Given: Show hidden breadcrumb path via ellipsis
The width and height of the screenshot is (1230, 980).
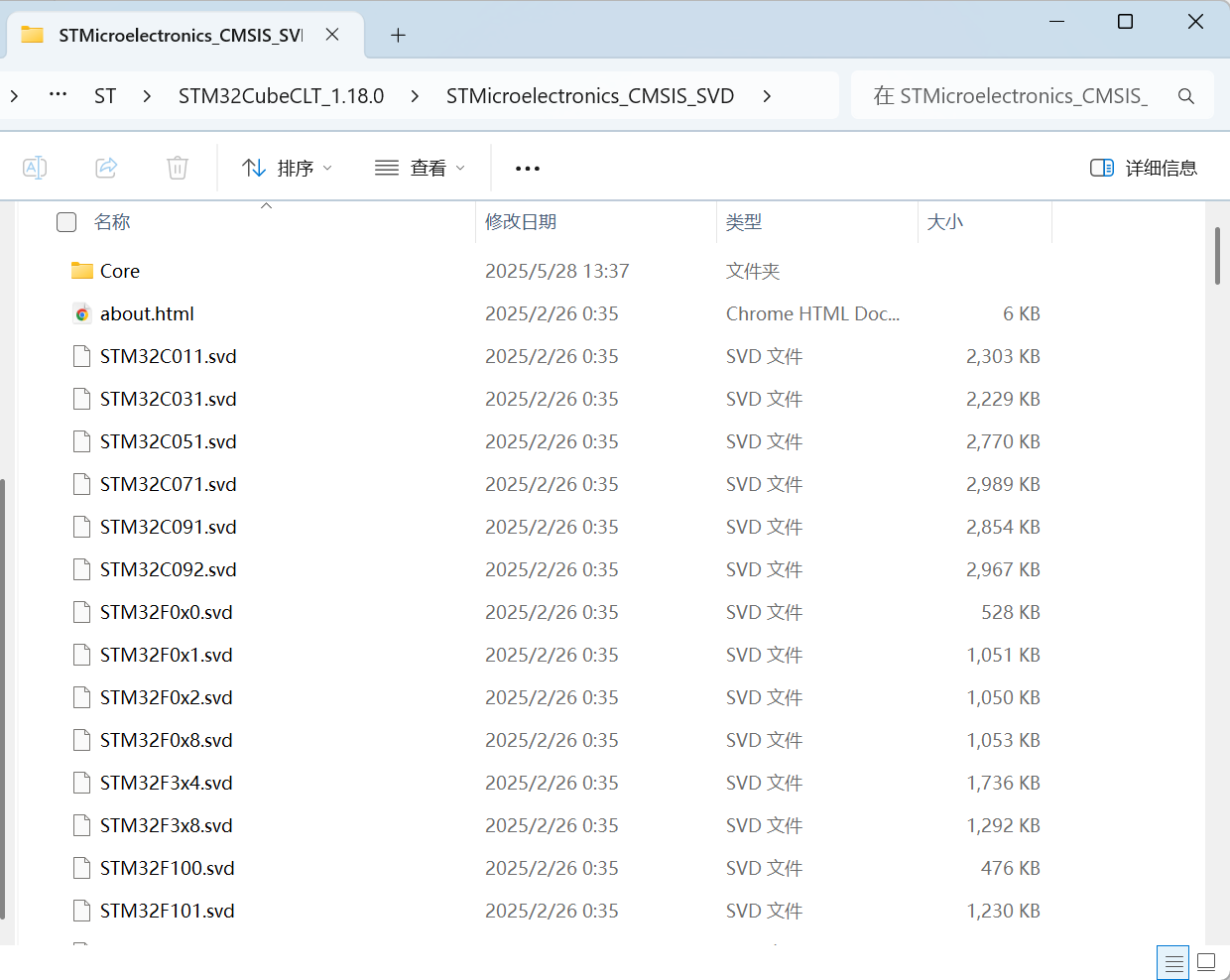Looking at the screenshot, I should coord(59,95).
